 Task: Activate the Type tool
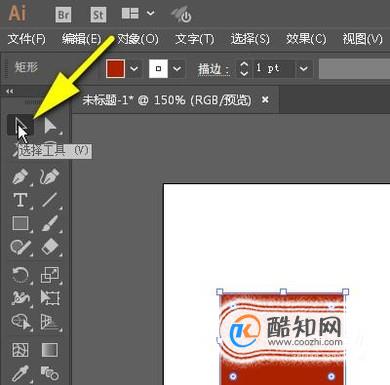pyautogui.click(x=20, y=200)
